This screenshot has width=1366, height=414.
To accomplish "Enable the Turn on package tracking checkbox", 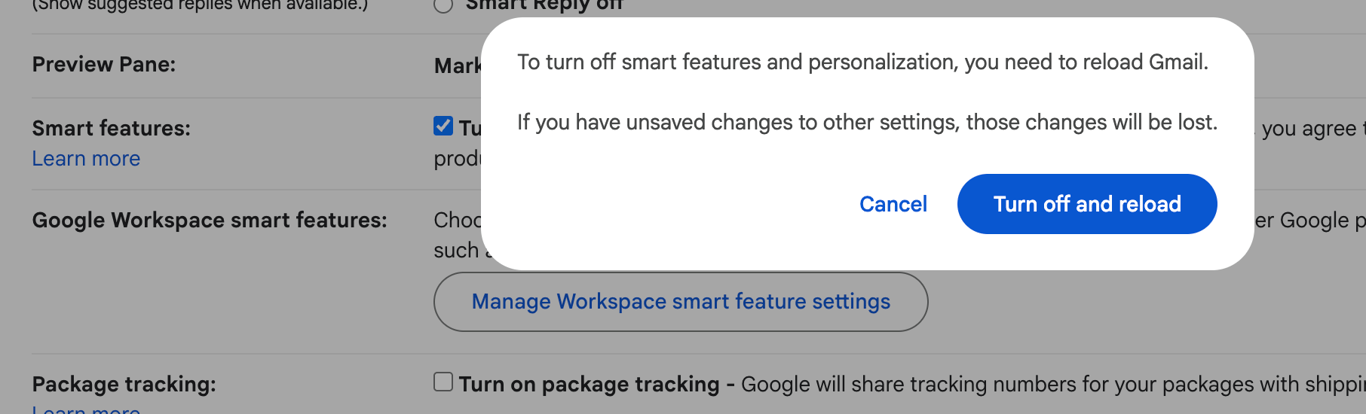I will [x=443, y=382].
